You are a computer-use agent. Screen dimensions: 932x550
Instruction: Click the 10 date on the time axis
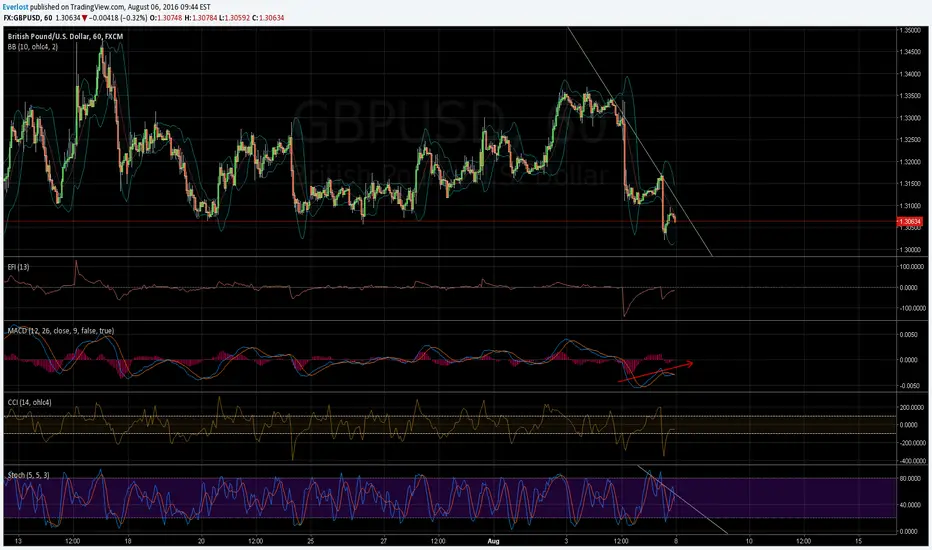pos(749,541)
